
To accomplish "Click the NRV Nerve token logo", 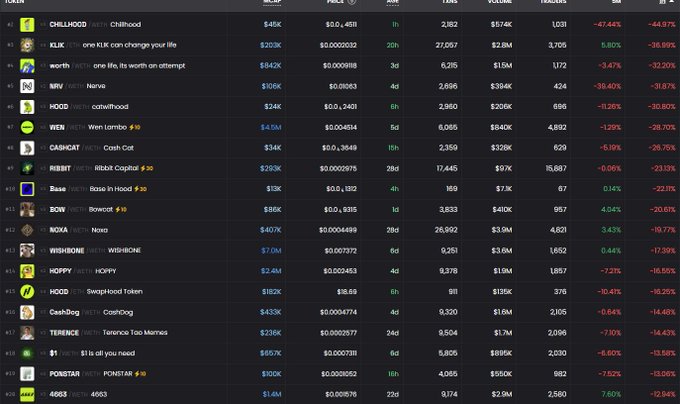I will pos(27,86).
